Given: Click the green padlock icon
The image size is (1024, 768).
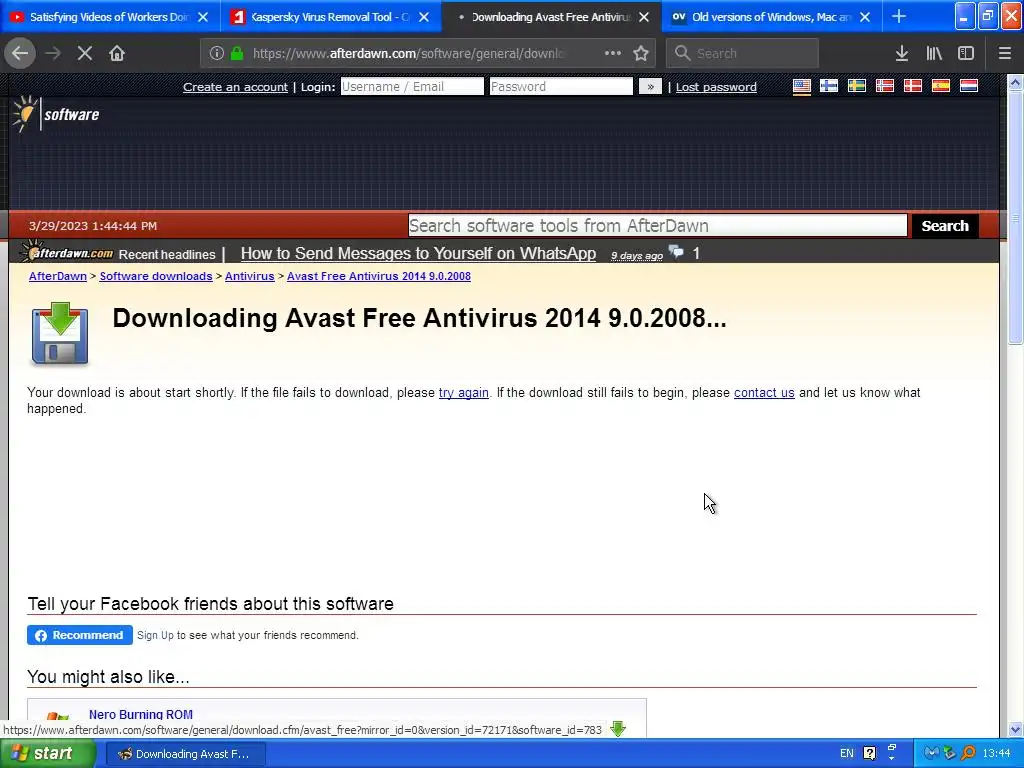Looking at the screenshot, I should (x=237, y=54).
